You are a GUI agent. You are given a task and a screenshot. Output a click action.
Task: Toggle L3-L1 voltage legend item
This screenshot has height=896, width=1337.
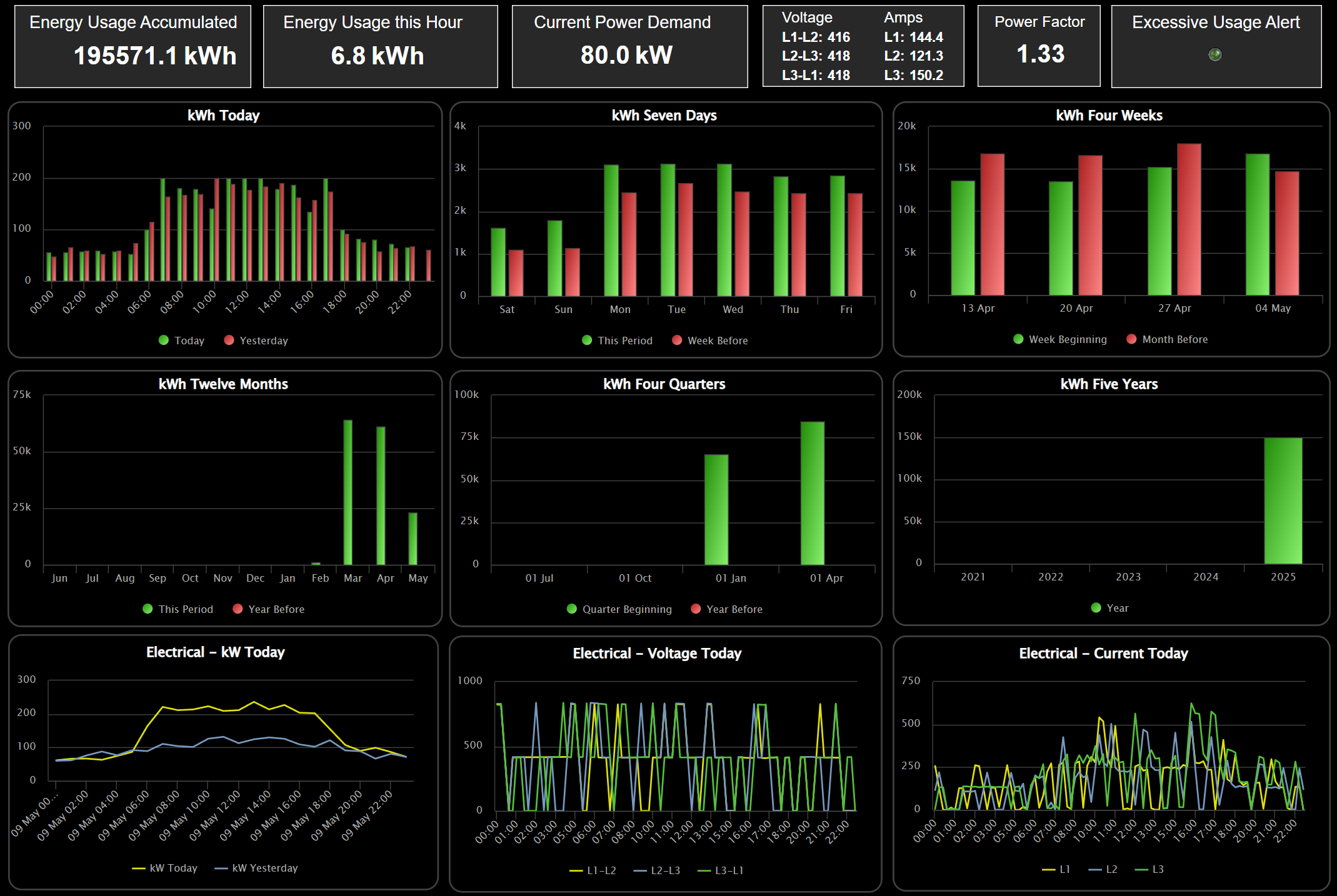tap(721, 870)
